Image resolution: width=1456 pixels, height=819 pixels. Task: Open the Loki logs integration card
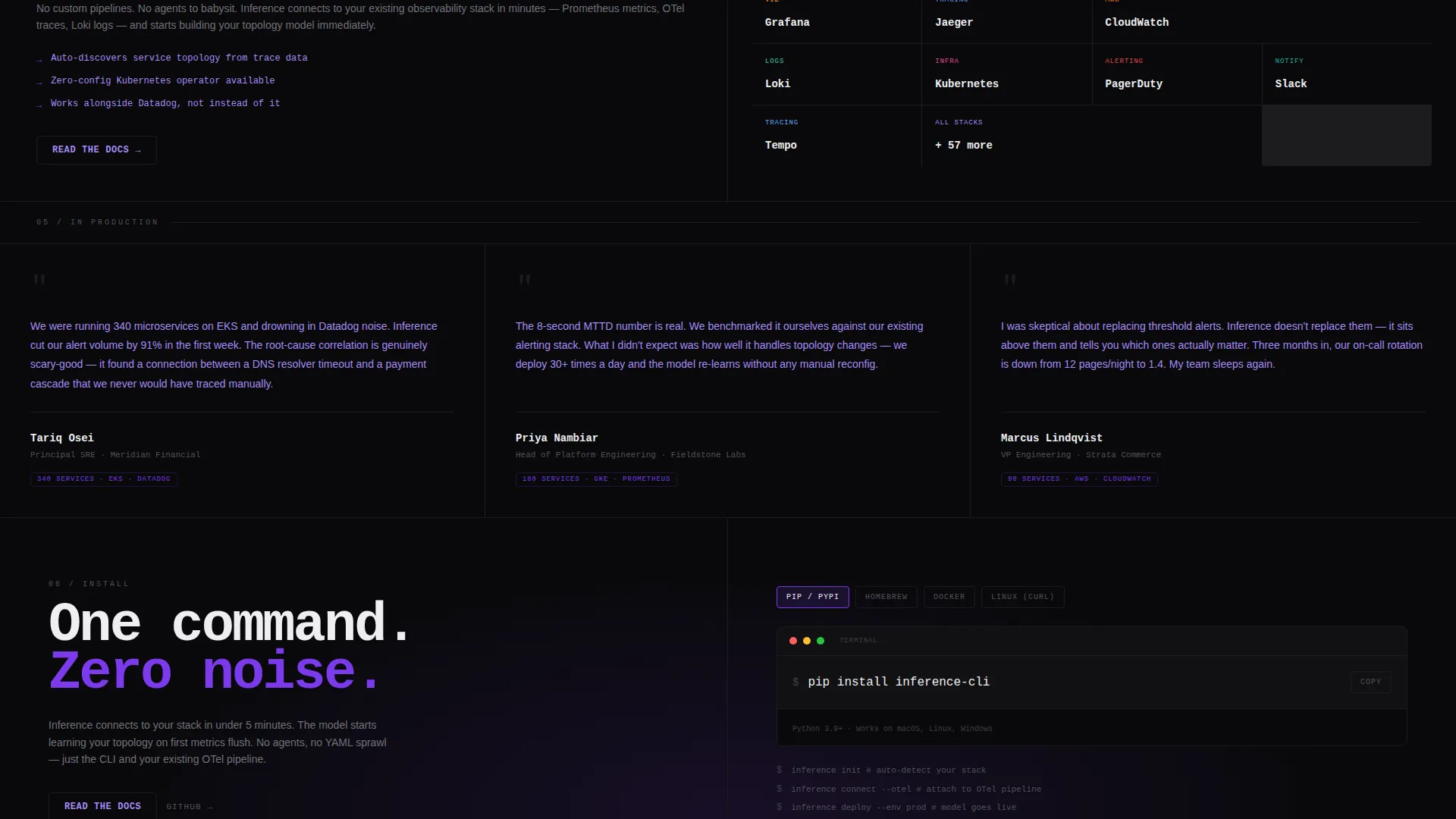(x=836, y=74)
